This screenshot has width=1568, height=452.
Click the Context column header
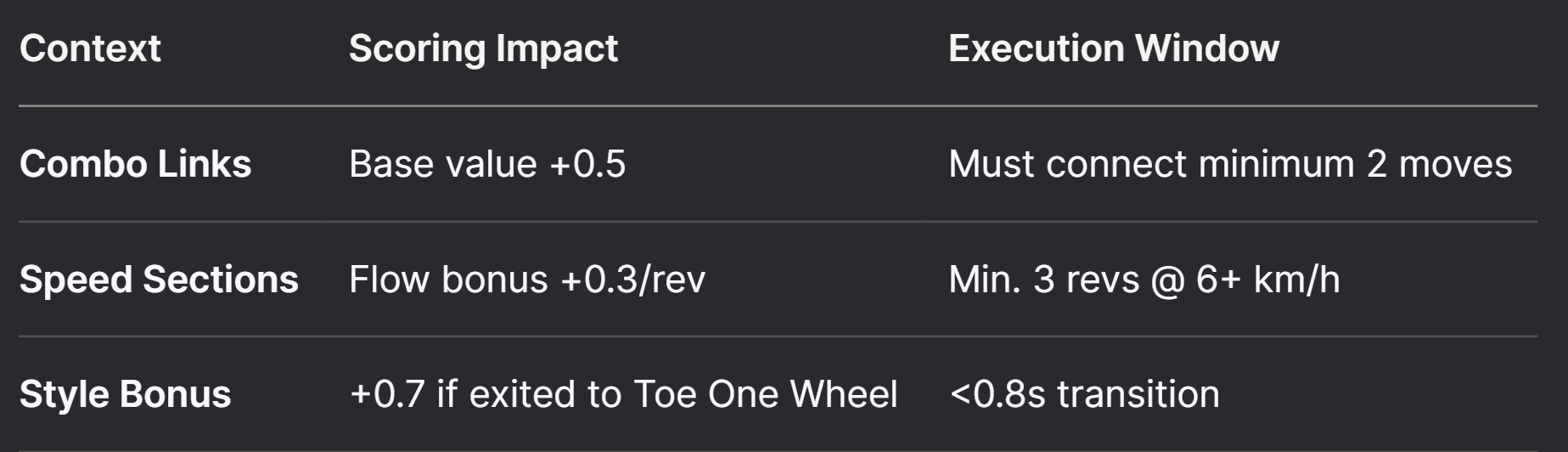(90, 48)
